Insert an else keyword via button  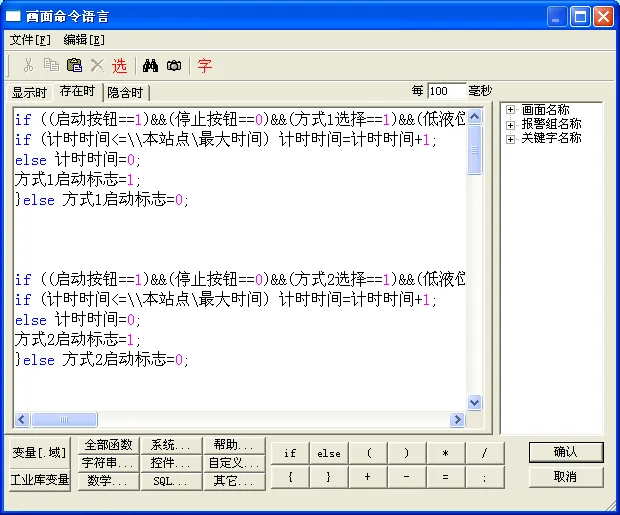(x=329, y=453)
